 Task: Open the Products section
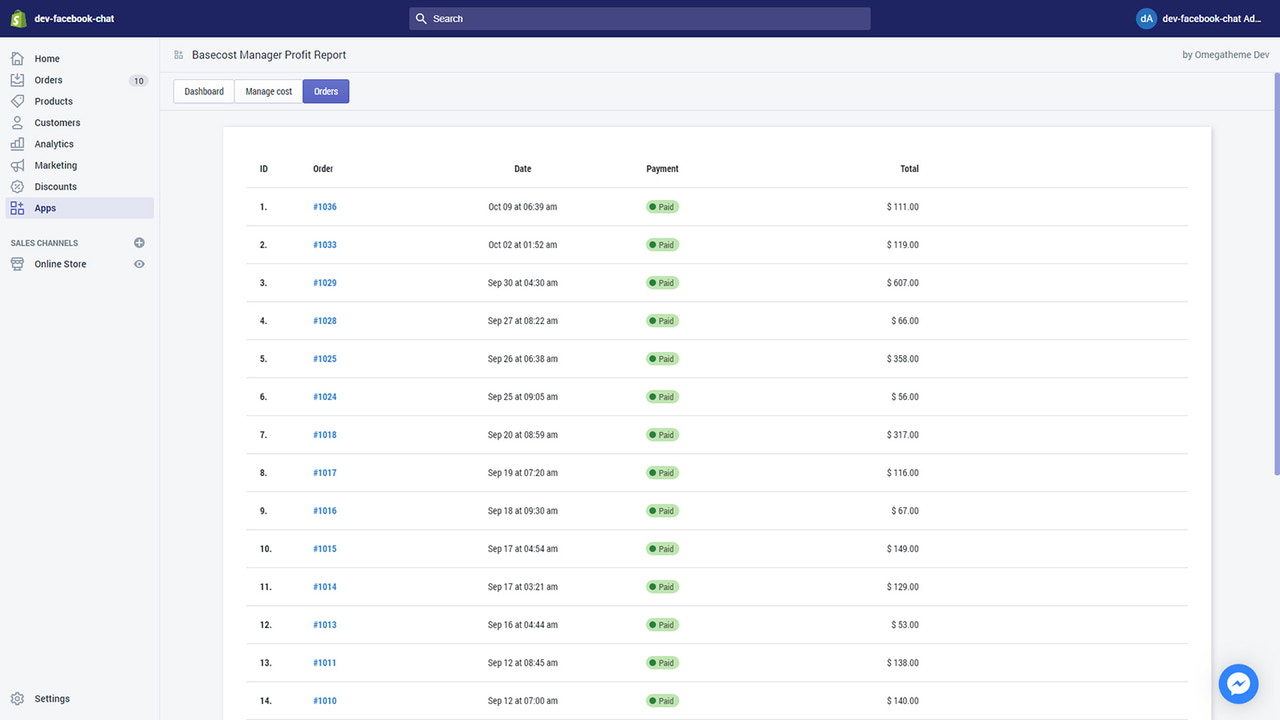click(54, 101)
